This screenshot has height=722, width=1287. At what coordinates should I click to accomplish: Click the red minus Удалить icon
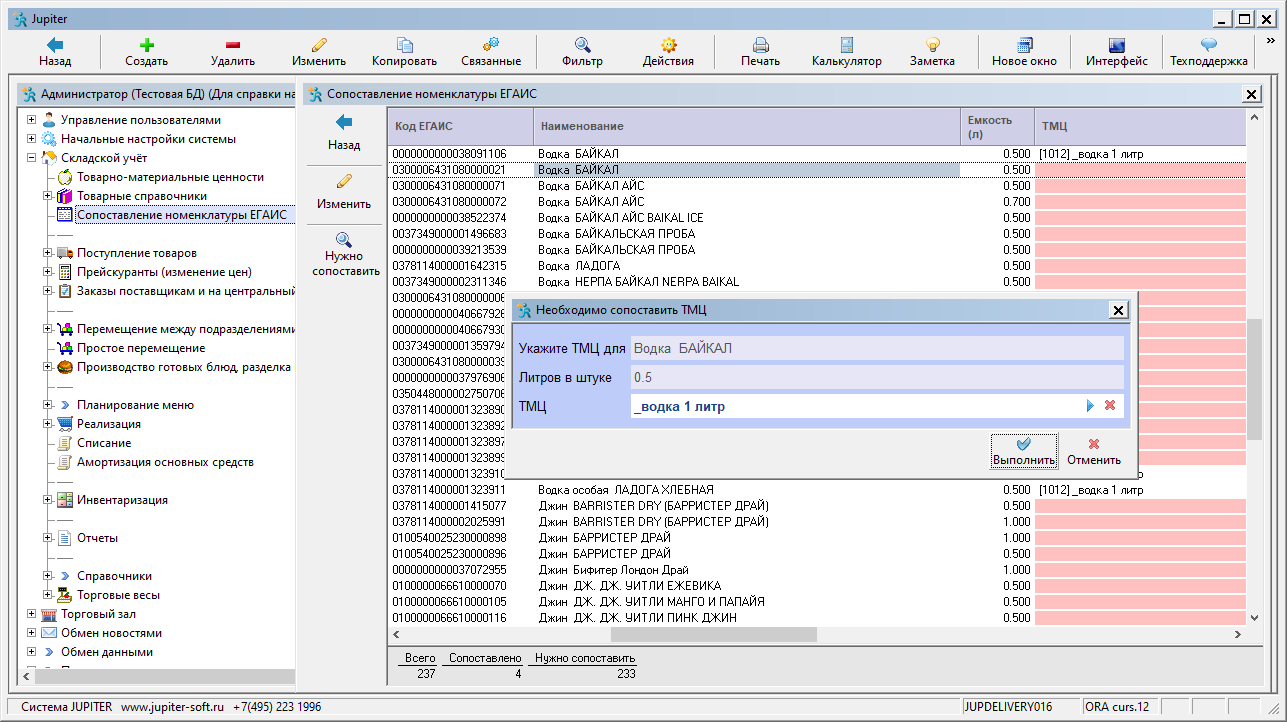[x=233, y=45]
